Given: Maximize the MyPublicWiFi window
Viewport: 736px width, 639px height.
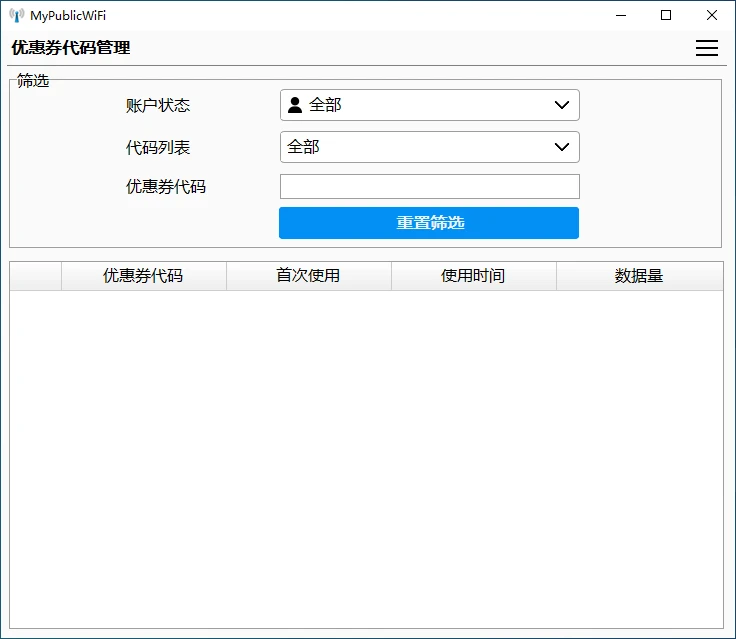Looking at the screenshot, I should click(x=666, y=15).
